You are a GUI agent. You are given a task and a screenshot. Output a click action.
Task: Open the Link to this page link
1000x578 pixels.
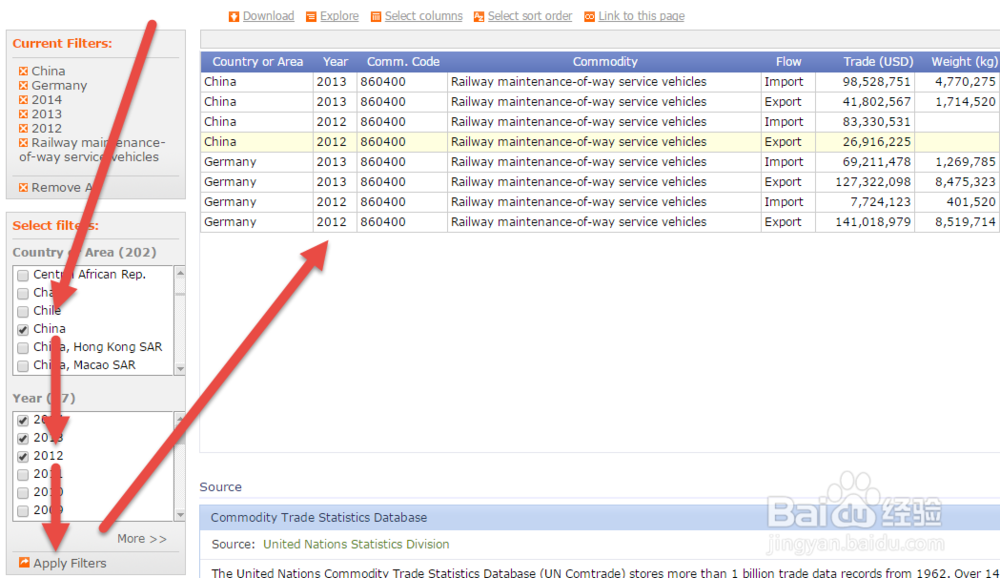coord(642,16)
